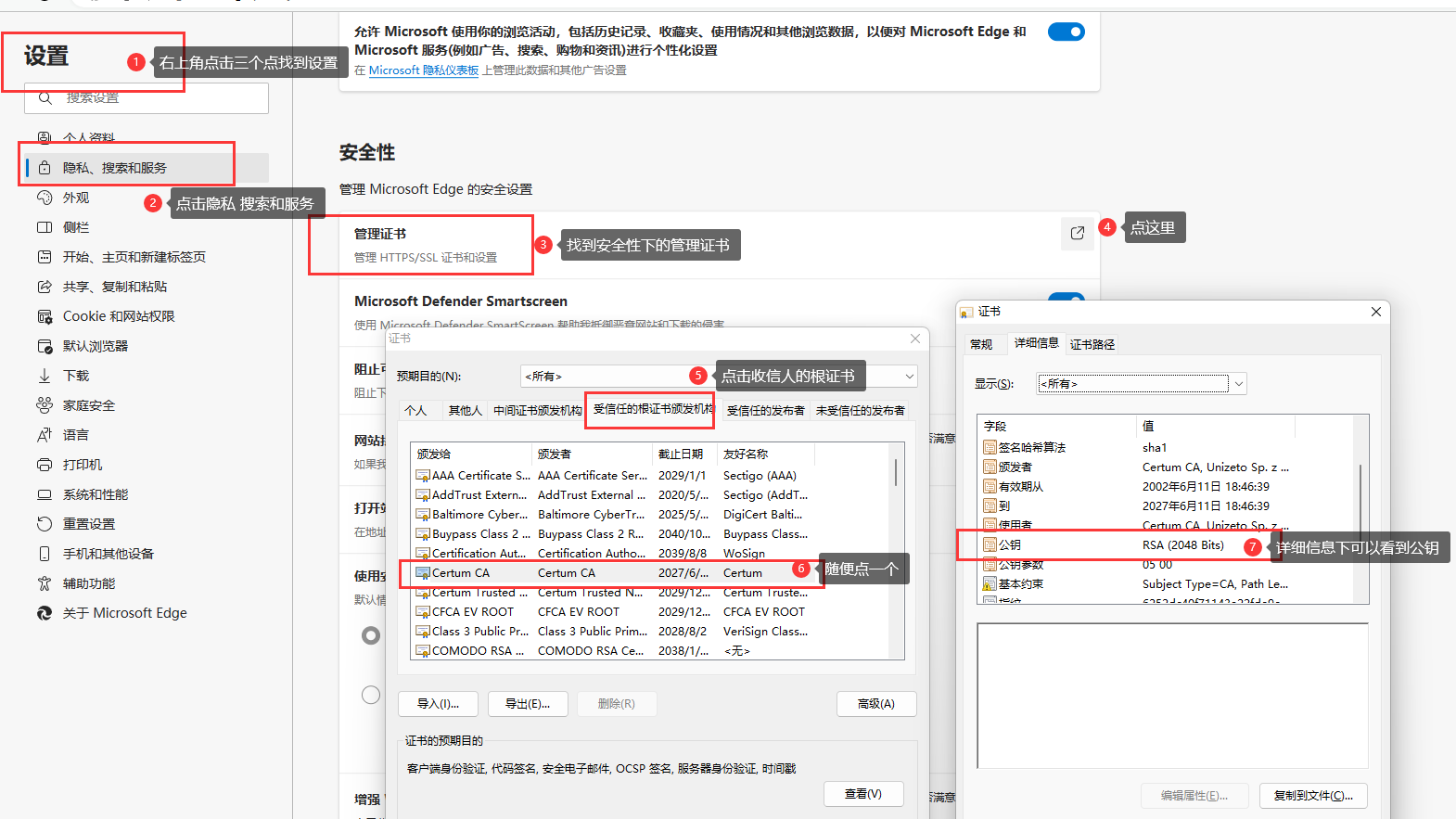Click the Start, home and new tabs icon
This screenshot has width=1456, height=819.
45,257
